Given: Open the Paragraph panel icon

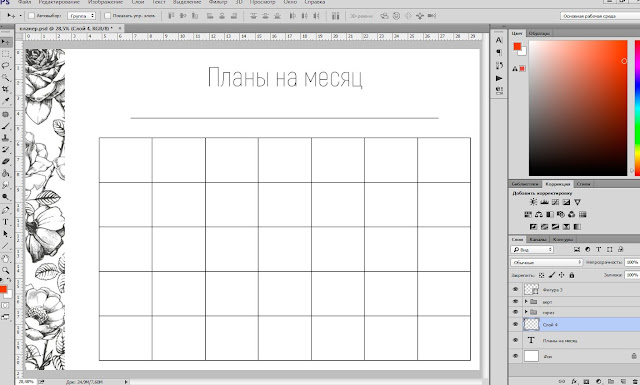Looking at the screenshot, I should [499, 52].
